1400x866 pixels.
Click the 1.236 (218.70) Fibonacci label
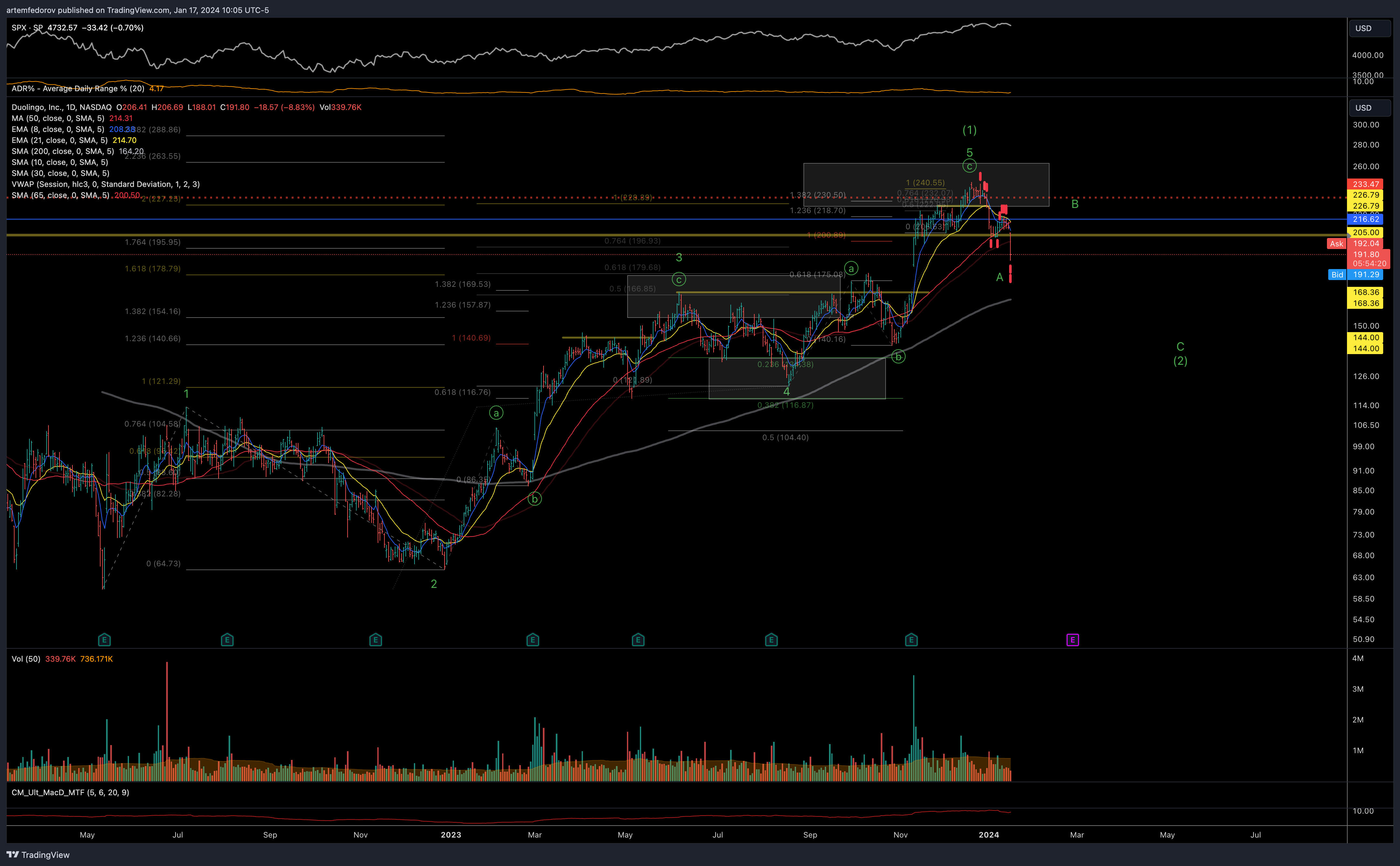click(x=818, y=211)
